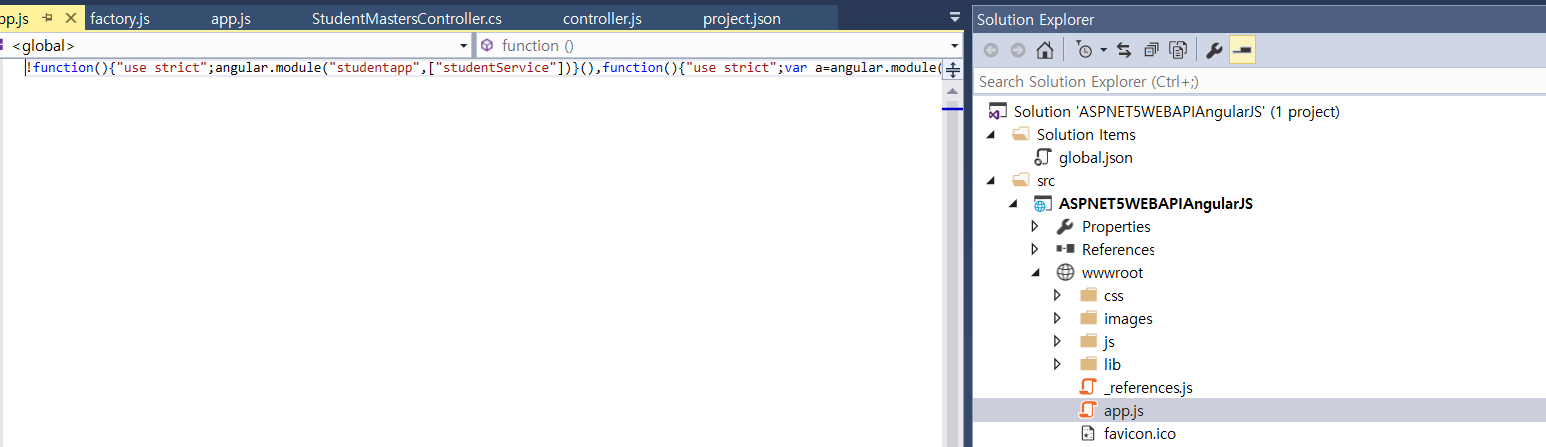Sync with Active Document icon
The width and height of the screenshot is (1546, 447).
click(x=1124, y=50)
